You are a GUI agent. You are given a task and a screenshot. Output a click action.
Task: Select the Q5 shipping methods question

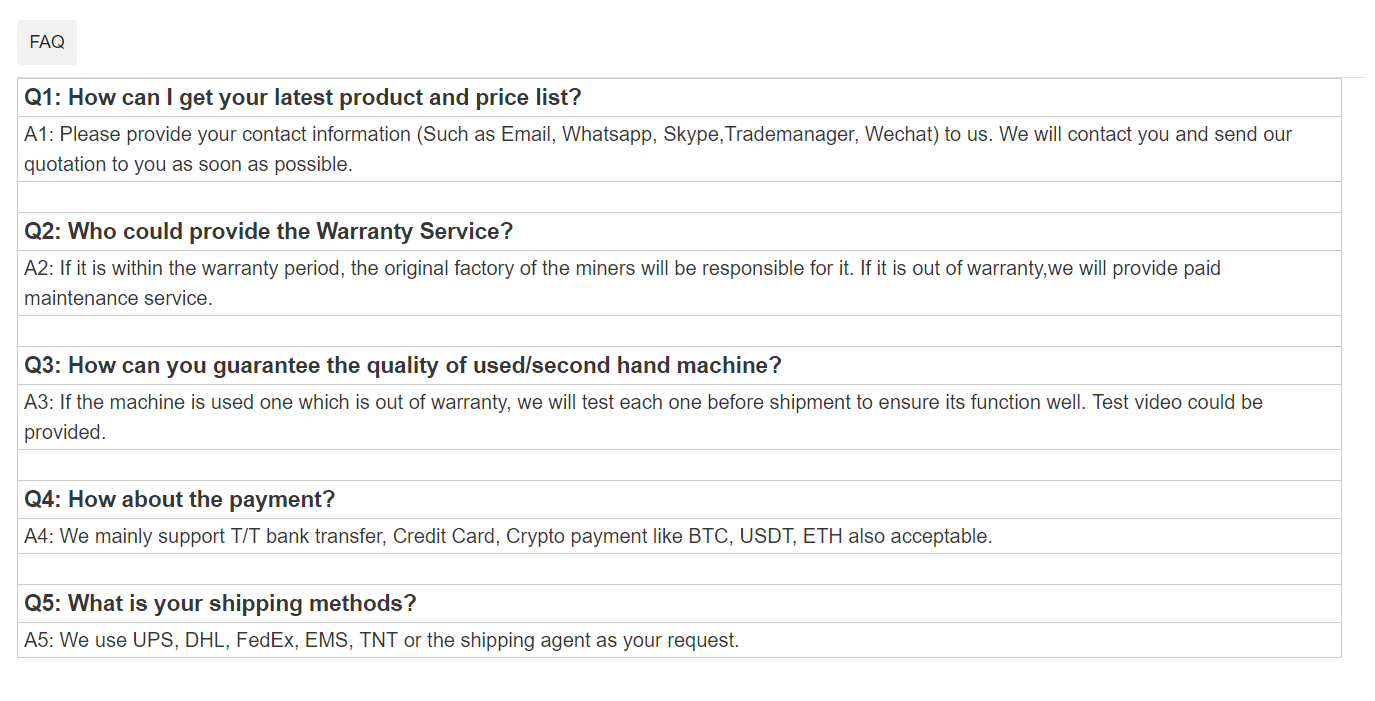220,604
